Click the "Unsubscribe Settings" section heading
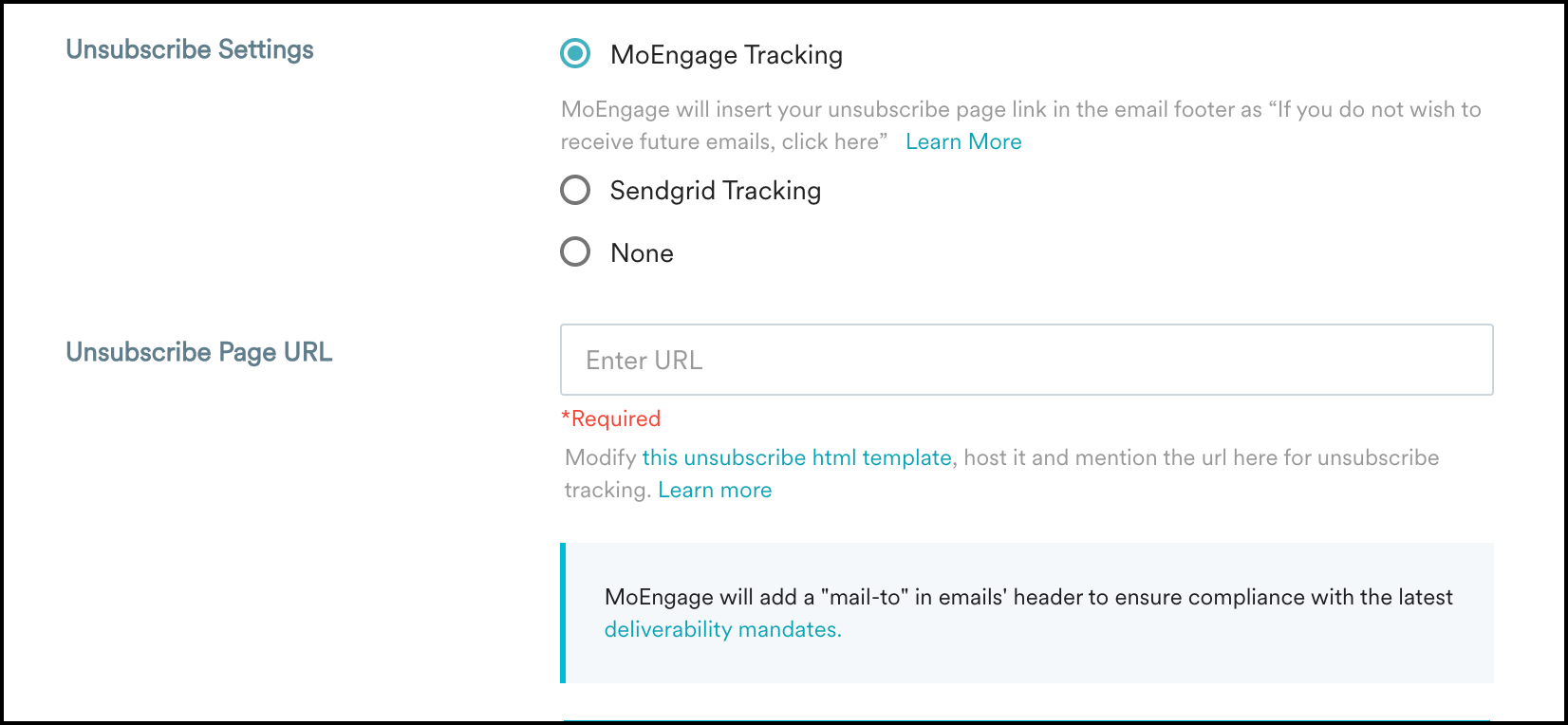The image size is (1568, 725). point(190,49)
